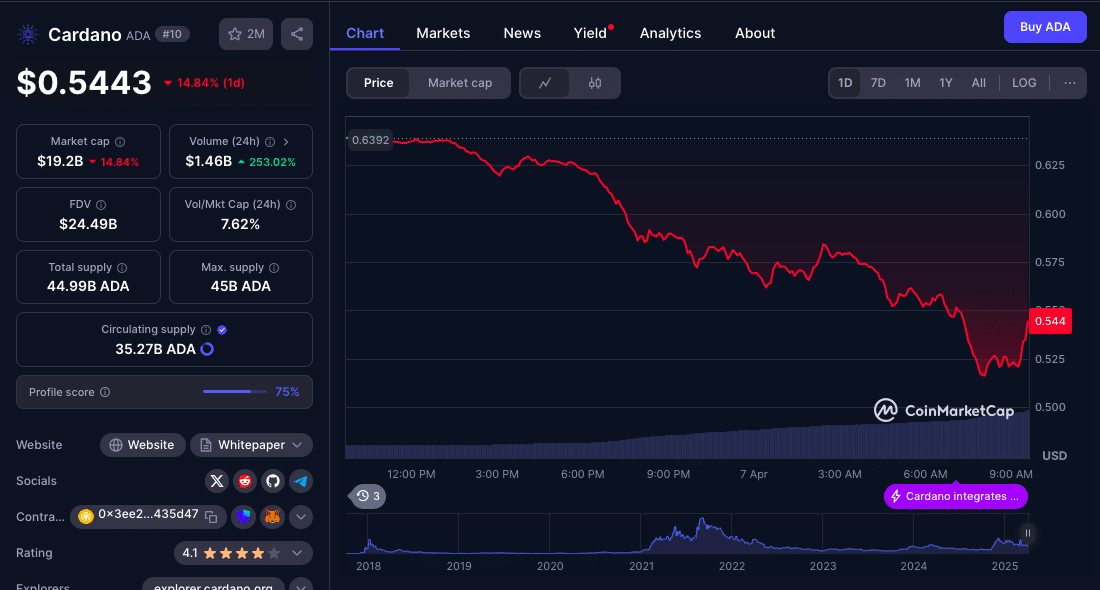Image resolution: width=1100 pixels, height=590 pixels.
Task: Open Cardano's X (Twitter) social link
Action: 217,481
